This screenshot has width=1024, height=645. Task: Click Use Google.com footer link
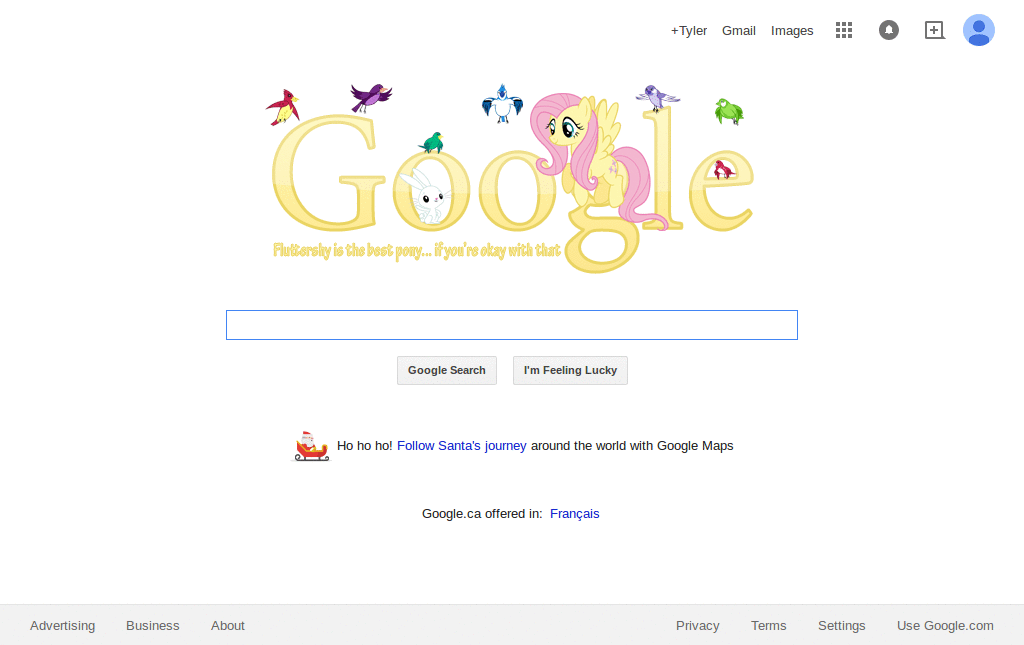click(x=945, y=625)
